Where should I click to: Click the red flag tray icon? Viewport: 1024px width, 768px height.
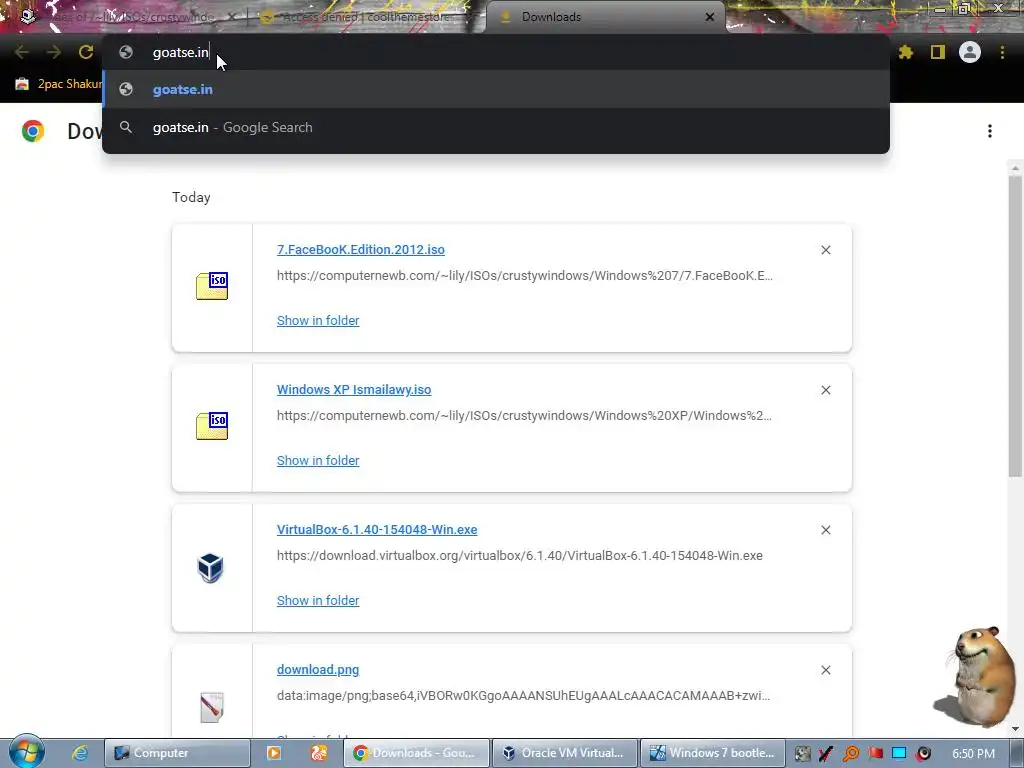875,753
